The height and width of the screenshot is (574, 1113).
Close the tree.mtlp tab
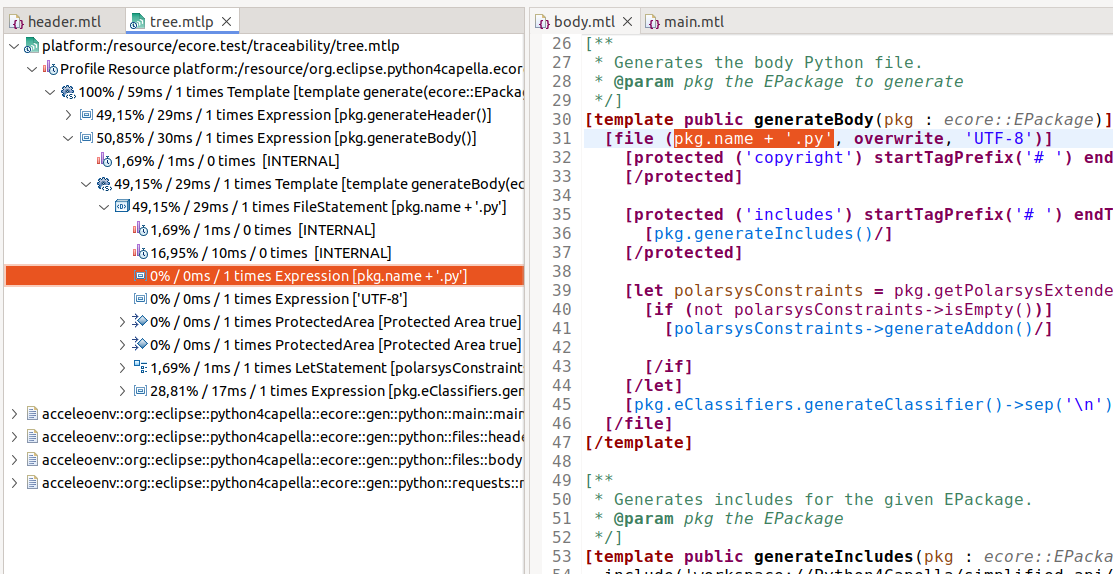coord(226,22)
